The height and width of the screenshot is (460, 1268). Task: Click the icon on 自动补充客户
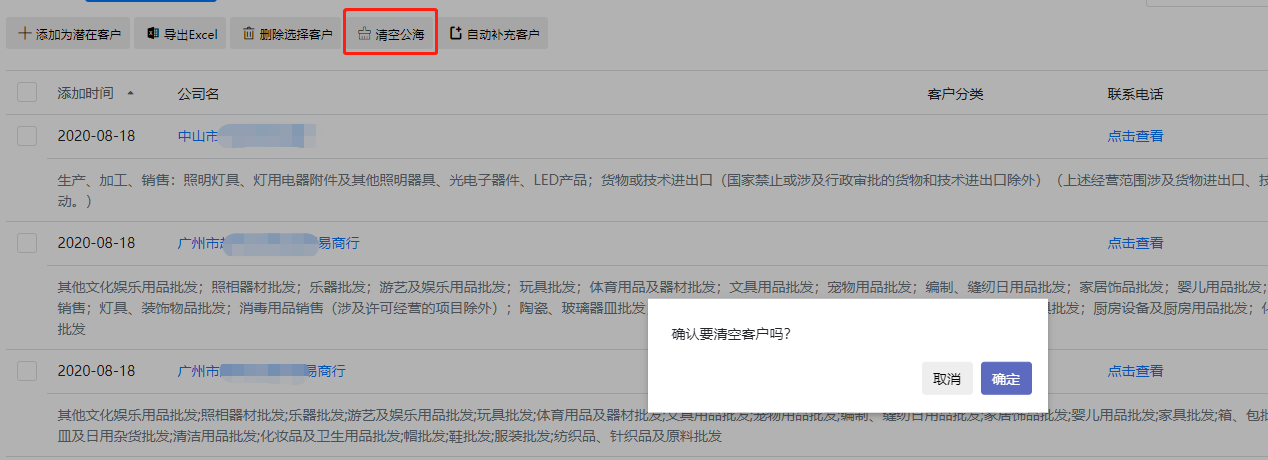pos(456,34)
